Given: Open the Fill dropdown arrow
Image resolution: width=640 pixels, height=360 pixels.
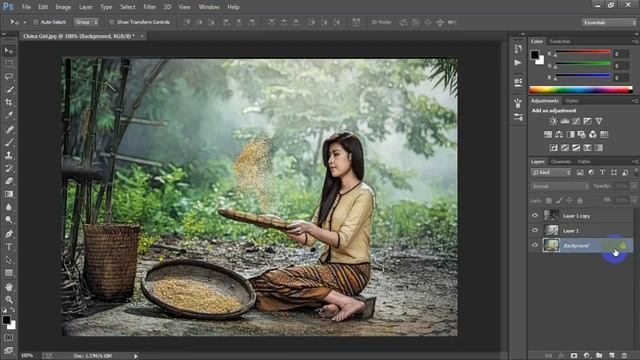Looking at the screenshot, I should coord(633,200).
